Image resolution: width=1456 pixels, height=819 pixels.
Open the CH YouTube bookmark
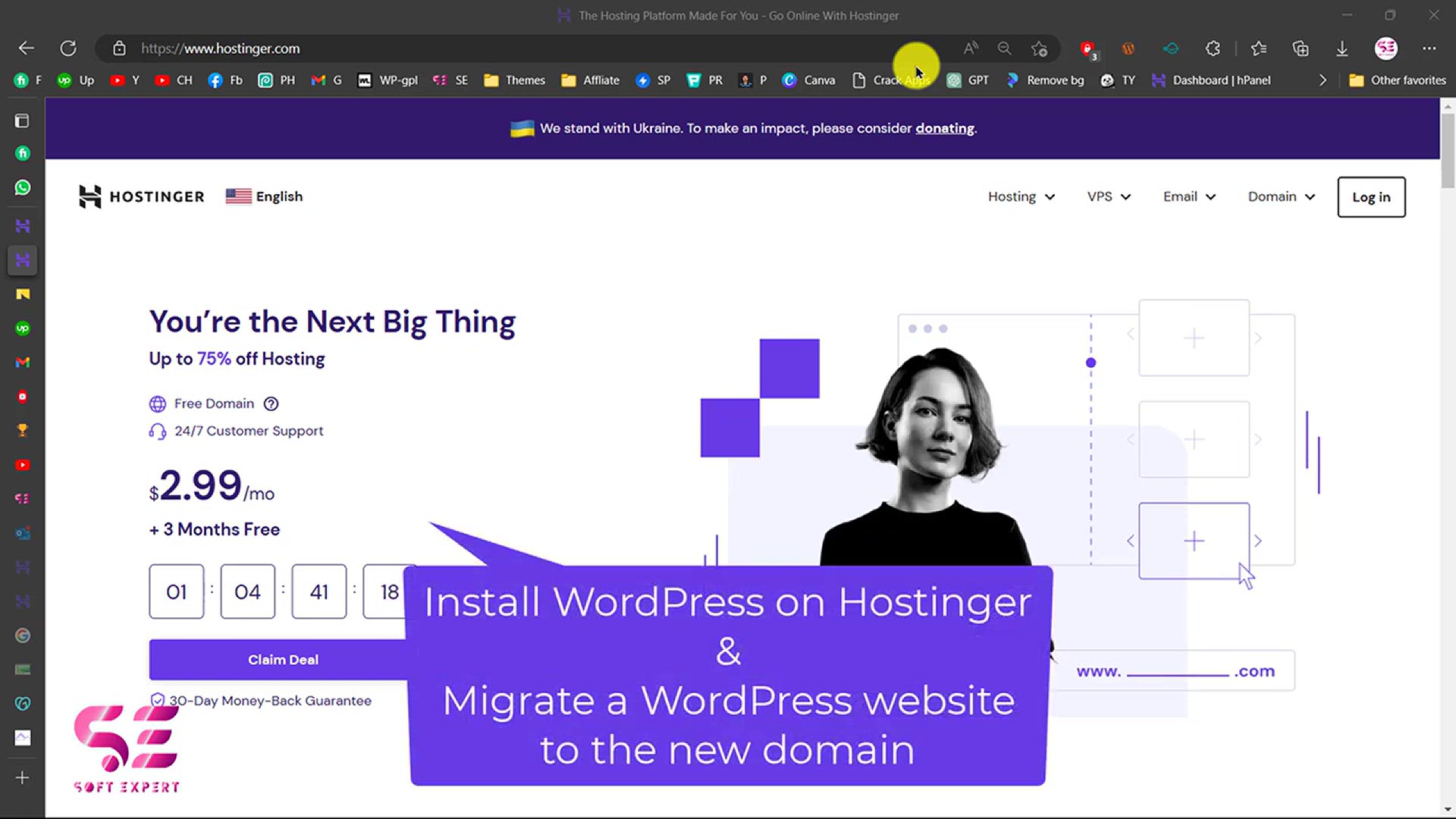pyautogui.click(x=174, y=80)
